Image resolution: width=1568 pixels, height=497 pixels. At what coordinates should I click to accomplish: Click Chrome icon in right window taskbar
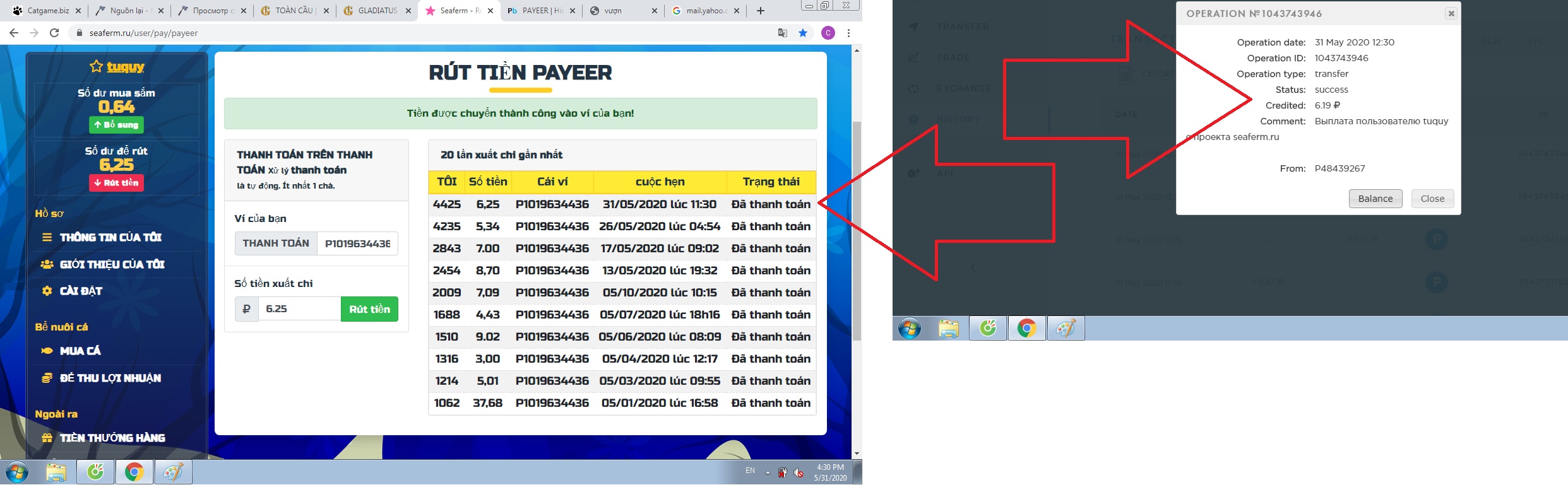(1027, 328)
